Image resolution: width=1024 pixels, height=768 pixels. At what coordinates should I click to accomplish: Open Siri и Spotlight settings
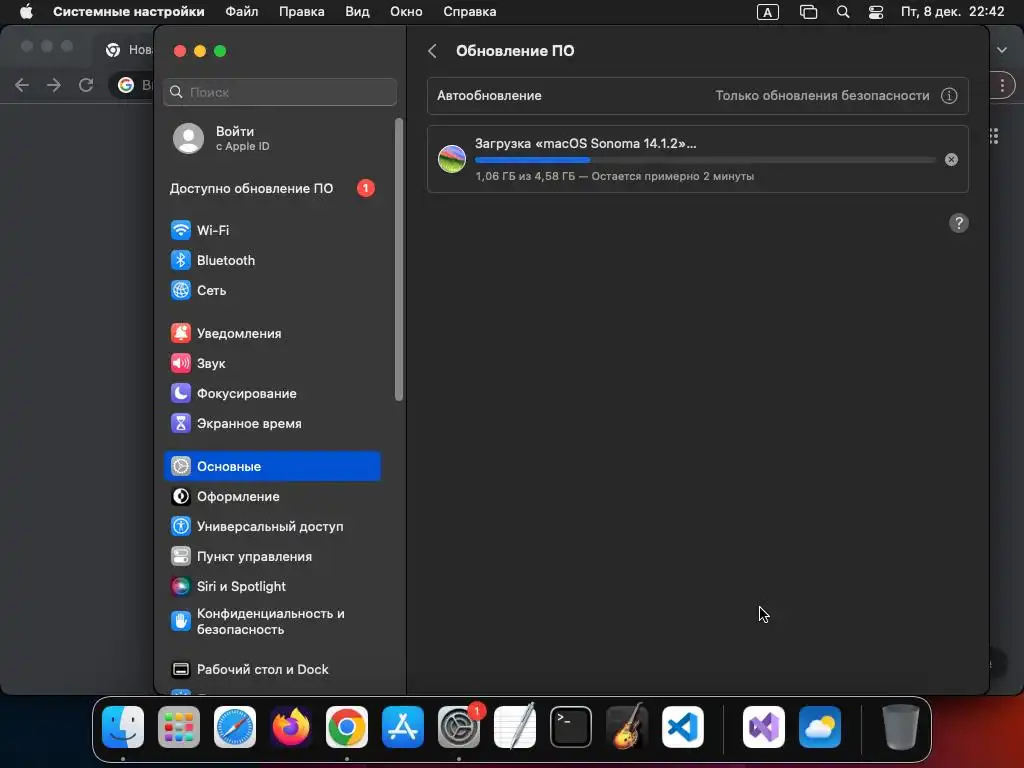point(272,586)
